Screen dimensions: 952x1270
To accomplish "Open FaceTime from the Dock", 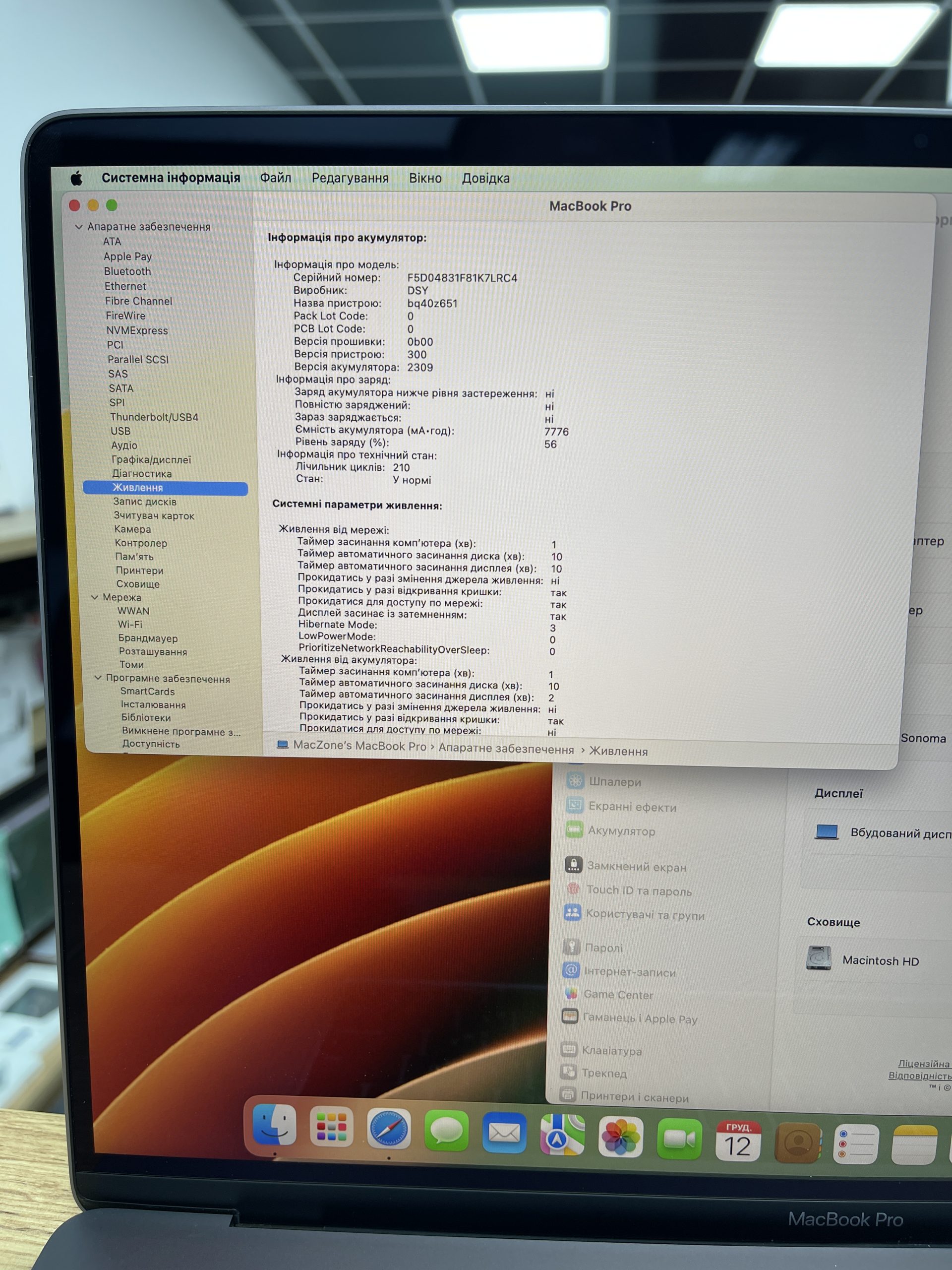I will tap(679, 1139).
